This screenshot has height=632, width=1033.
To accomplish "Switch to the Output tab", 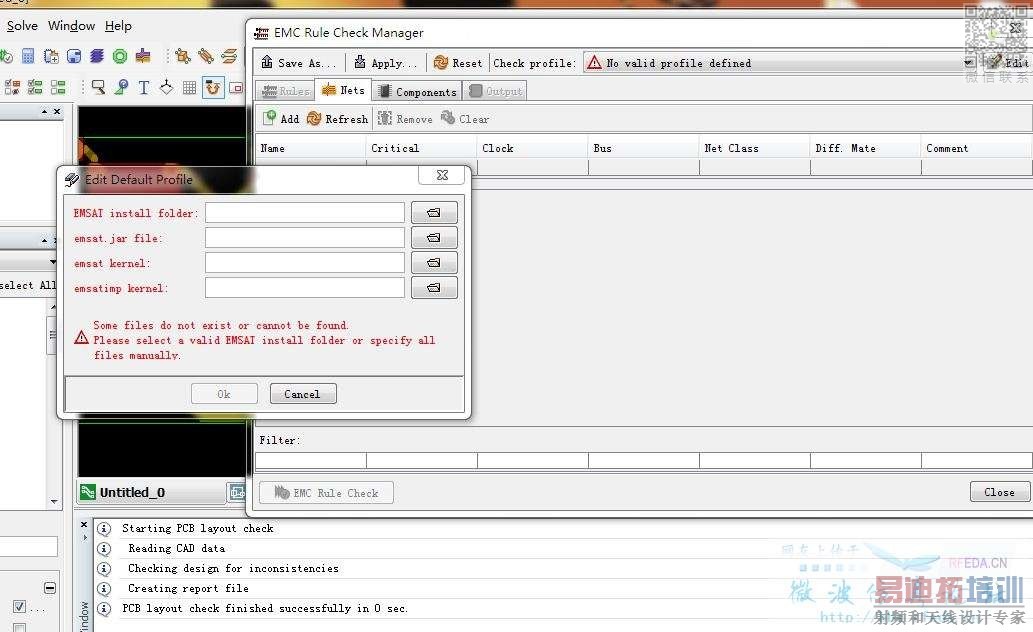I will [x=495, y=91].
